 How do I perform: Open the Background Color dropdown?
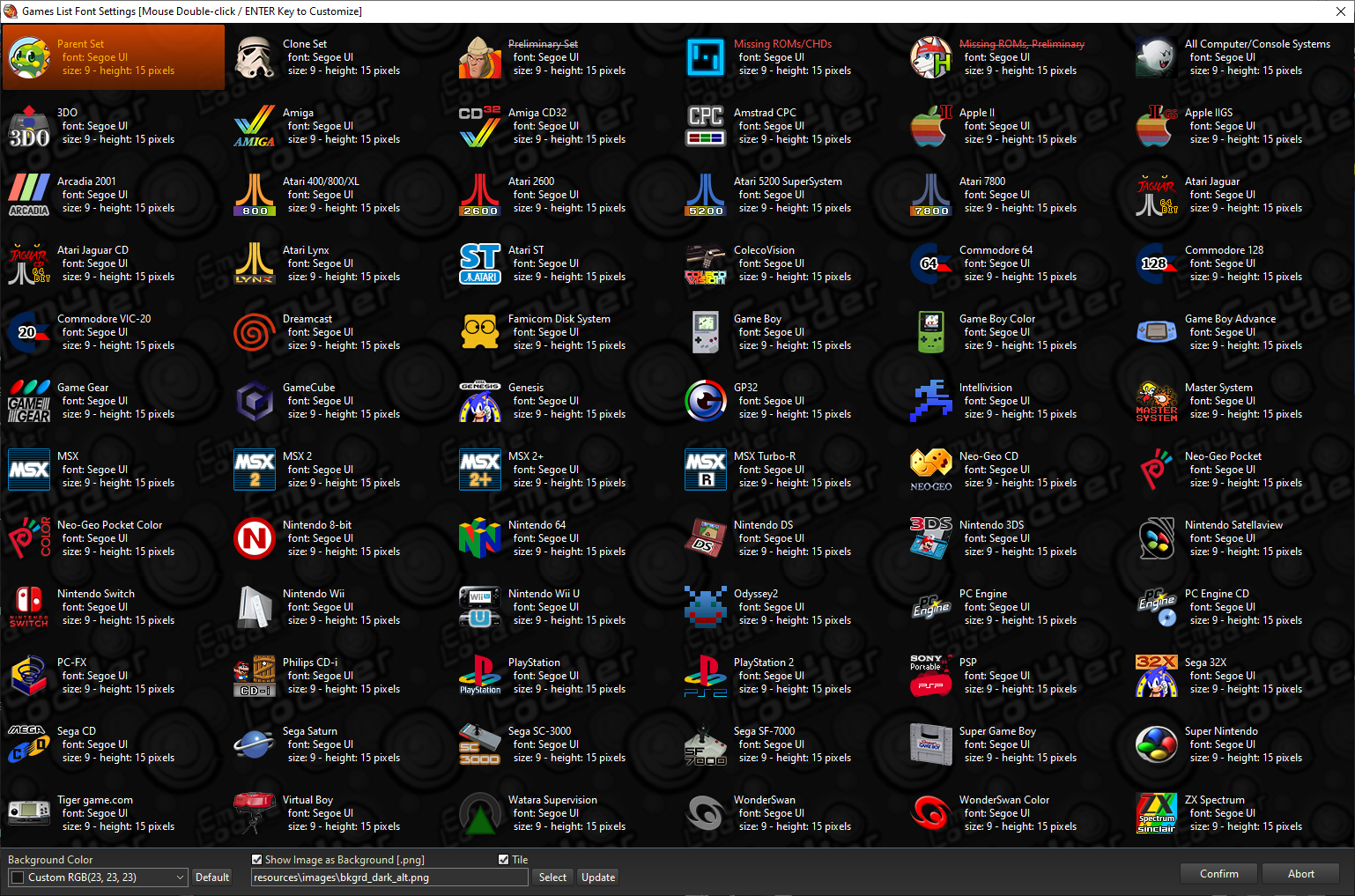pyautogui.click(x=180, y=877)
